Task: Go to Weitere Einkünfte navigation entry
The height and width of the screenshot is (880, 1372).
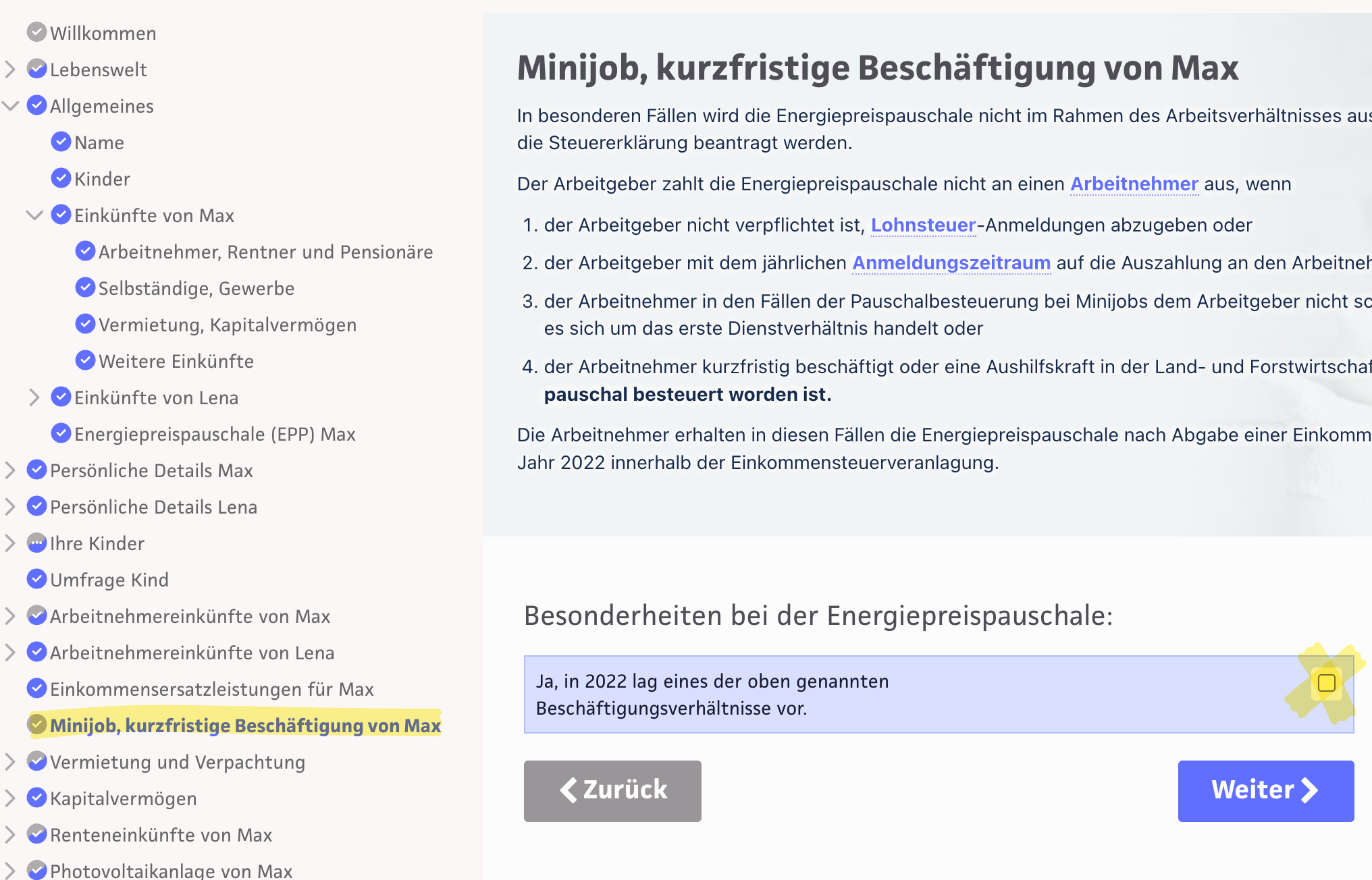Action: pos(176,361)
